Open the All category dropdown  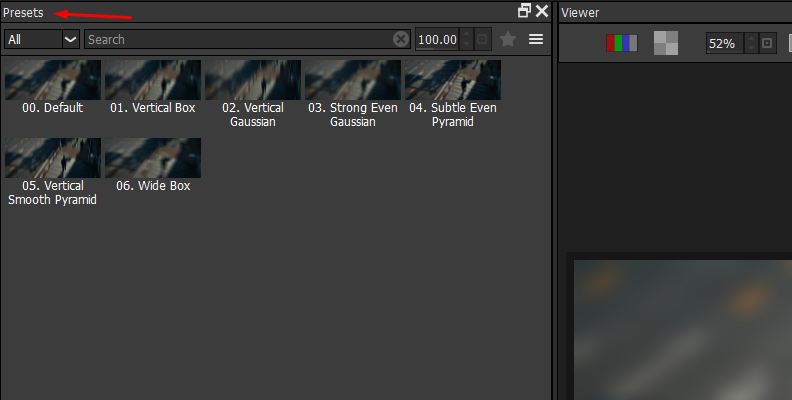[x=42, y=39]
